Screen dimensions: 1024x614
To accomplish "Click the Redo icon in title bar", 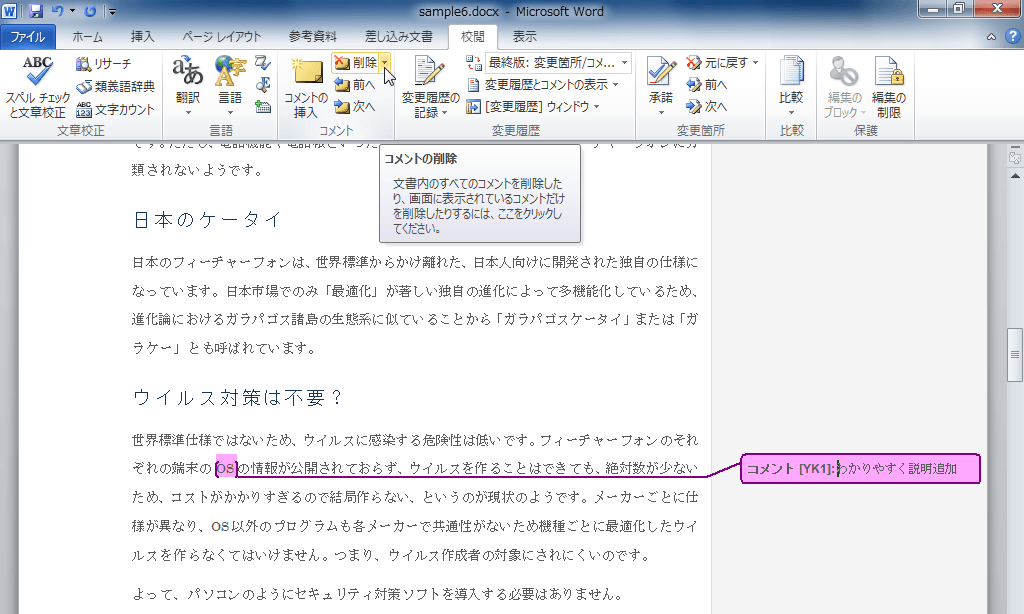I will [90, 11].
